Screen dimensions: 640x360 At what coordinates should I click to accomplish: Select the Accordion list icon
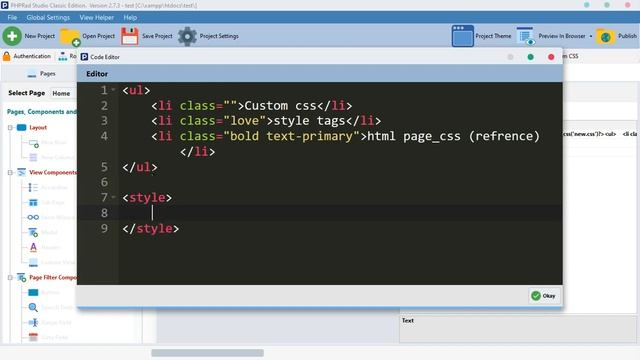pos(33,188)
